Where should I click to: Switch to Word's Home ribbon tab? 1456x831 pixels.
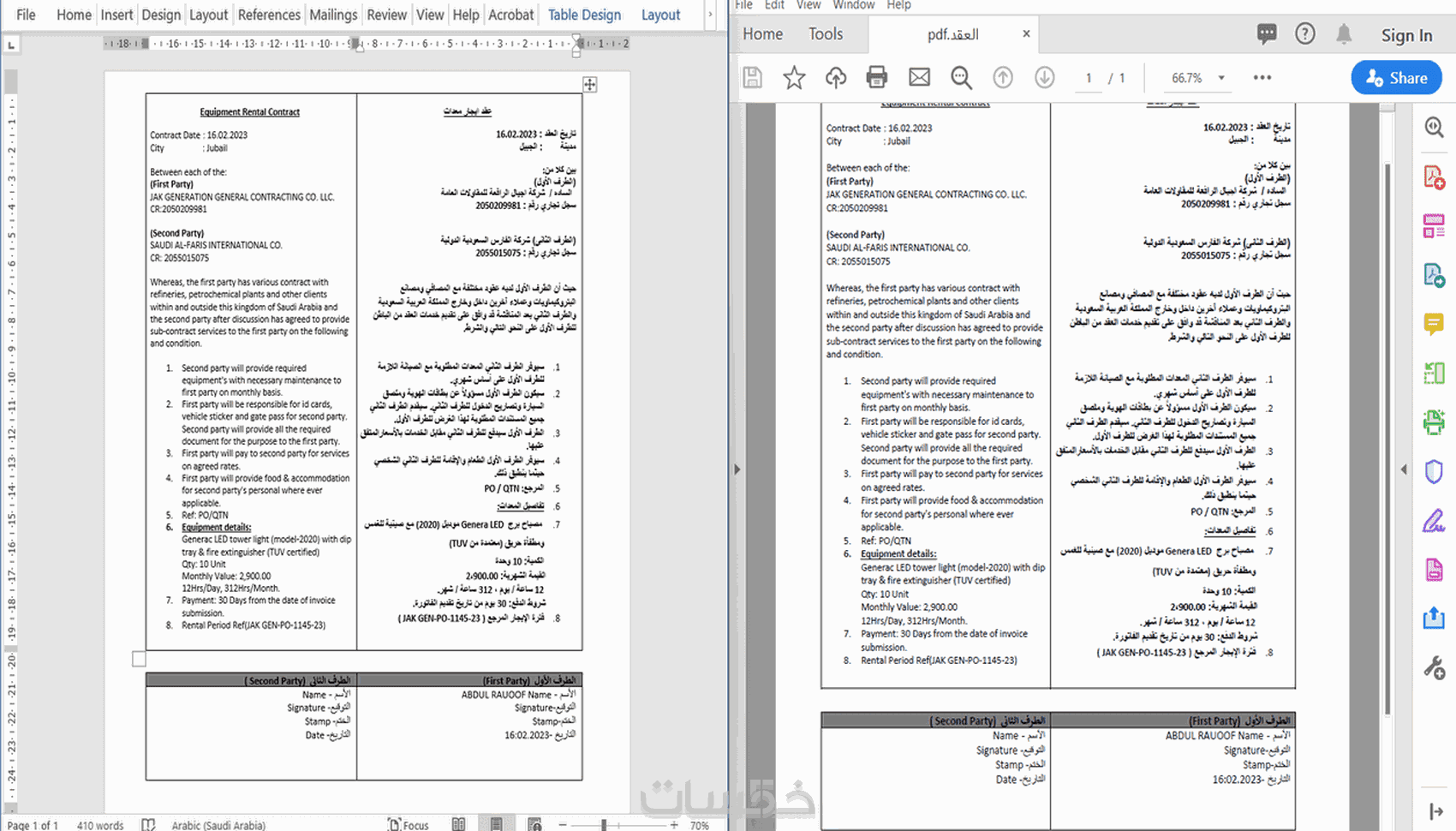point(74,15)
